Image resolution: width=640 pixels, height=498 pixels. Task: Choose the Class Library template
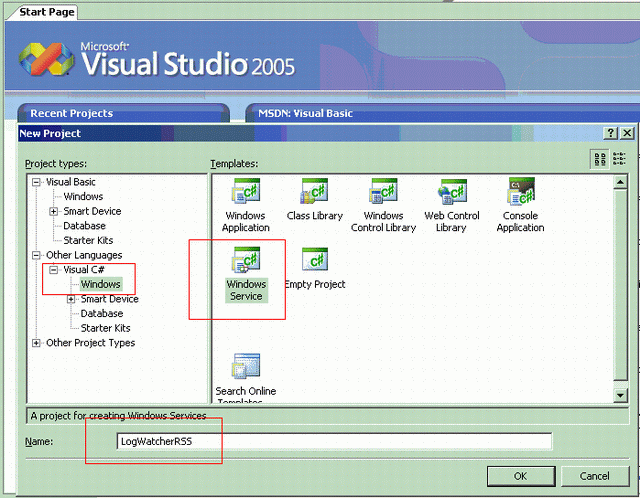click(314, 192)
